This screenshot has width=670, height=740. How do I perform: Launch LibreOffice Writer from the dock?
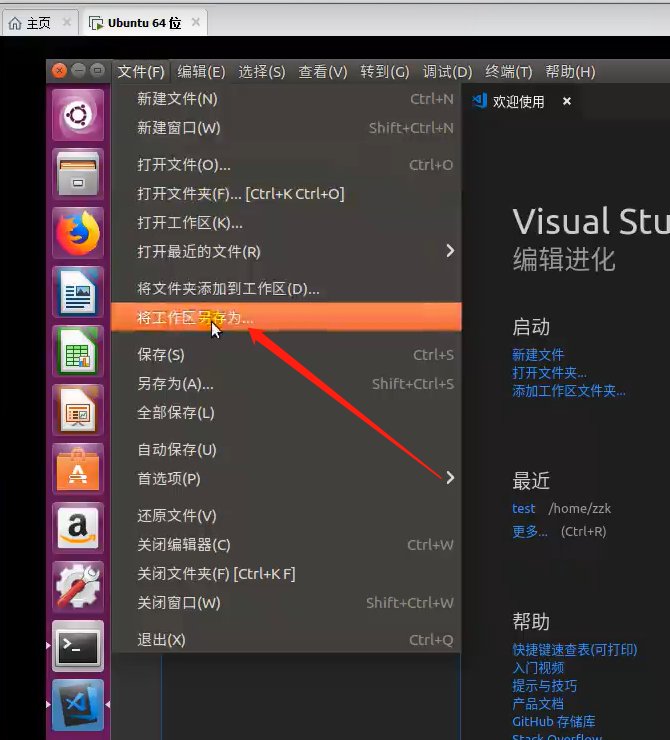click(78, 292)
